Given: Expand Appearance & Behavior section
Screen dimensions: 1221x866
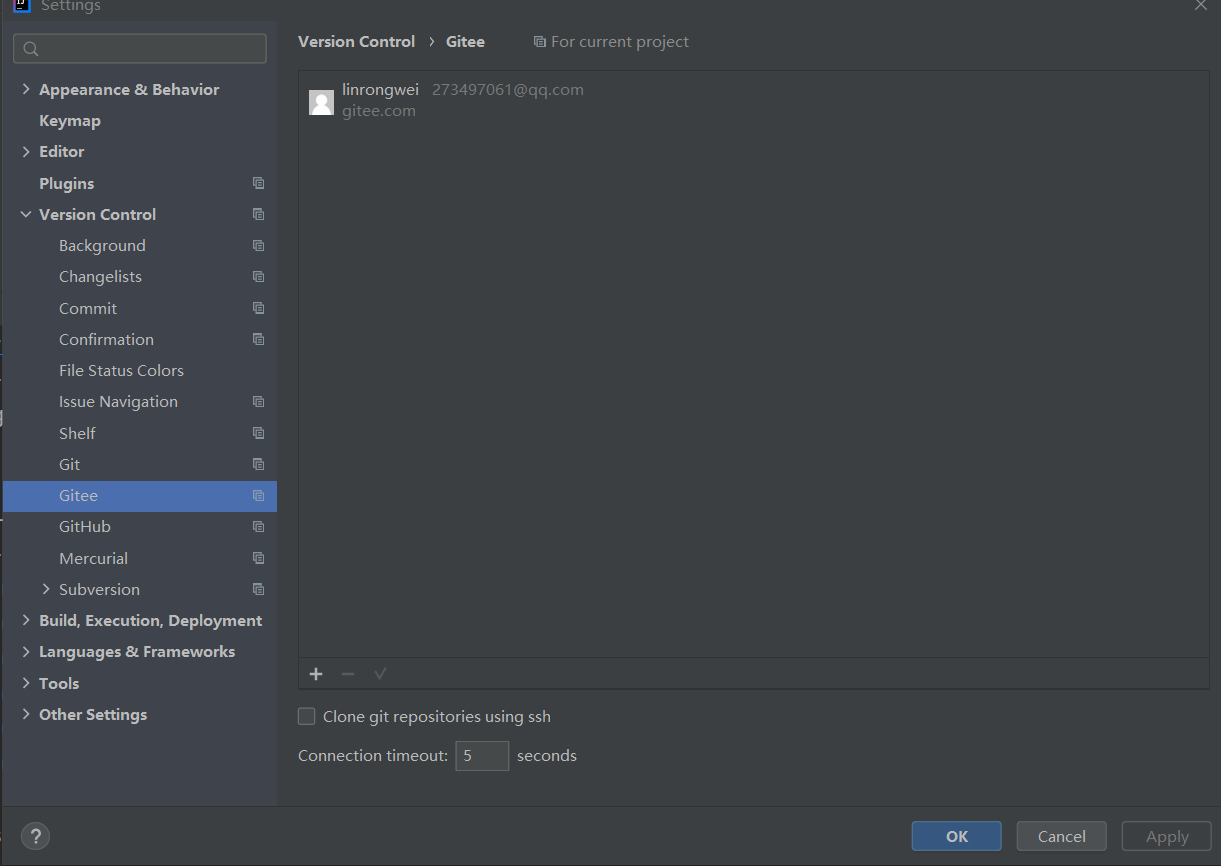Looking at the screenshot, I should point(26,89).
